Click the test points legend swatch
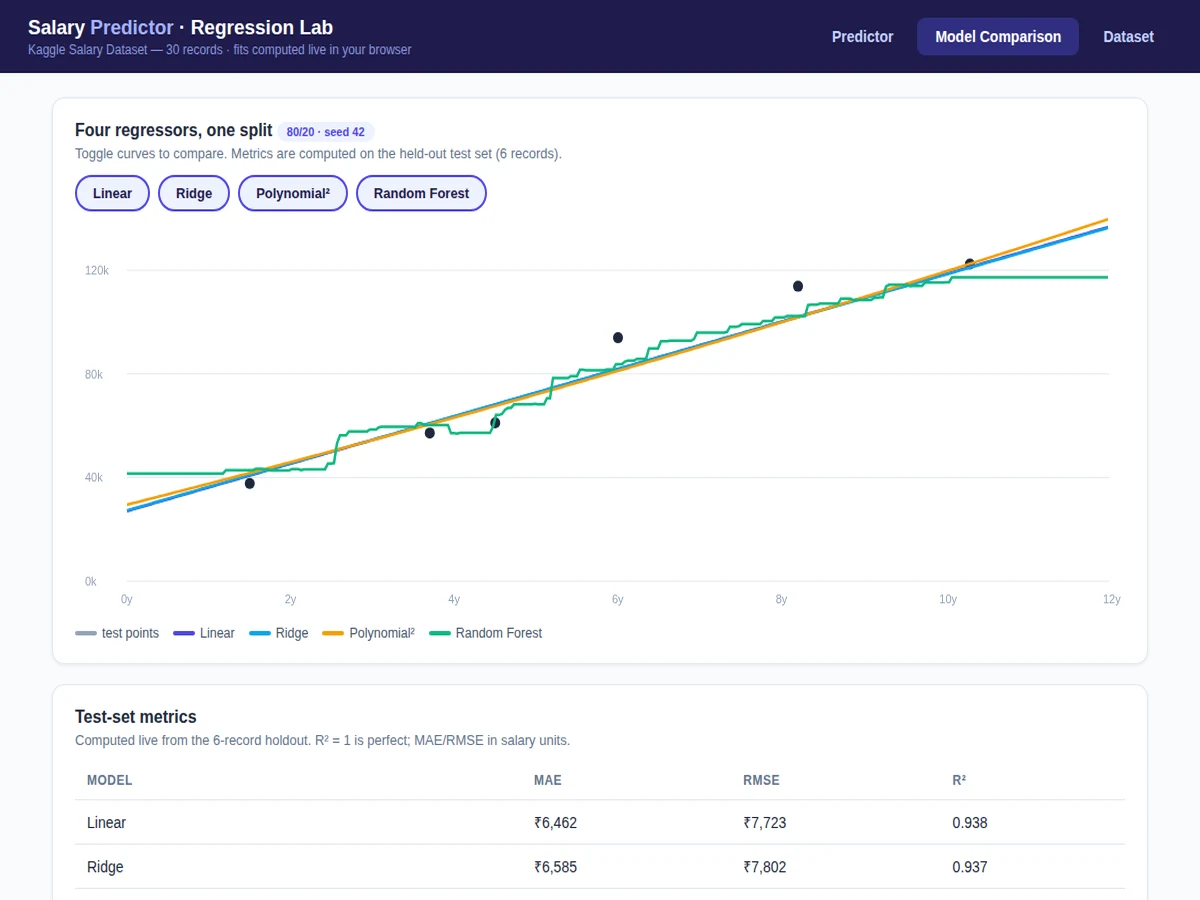Image resolution: width=1200 pixels, height=900 pixels. coord(86,633)
